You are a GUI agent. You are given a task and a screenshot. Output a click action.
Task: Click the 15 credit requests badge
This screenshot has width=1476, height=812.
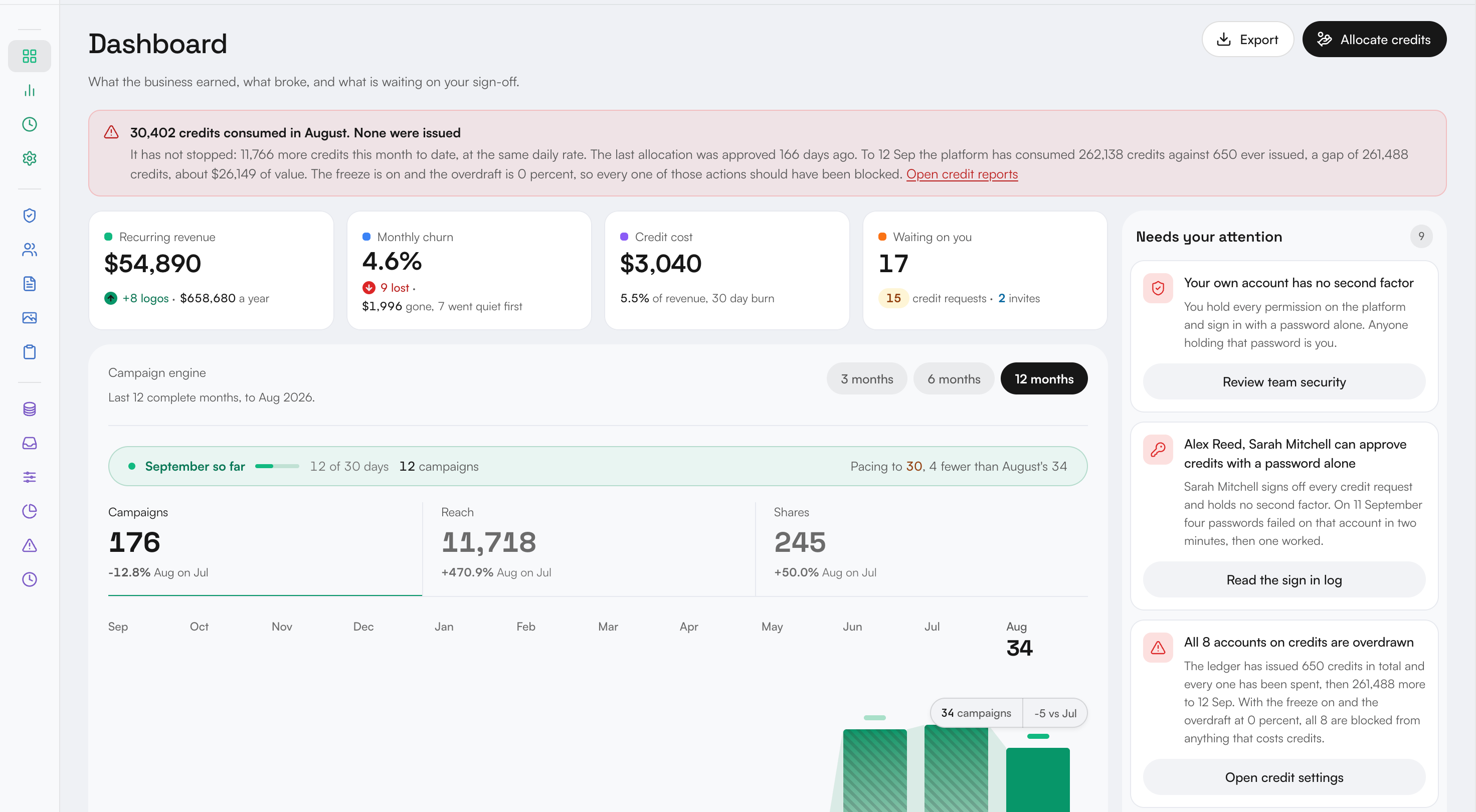coord(893,298)
